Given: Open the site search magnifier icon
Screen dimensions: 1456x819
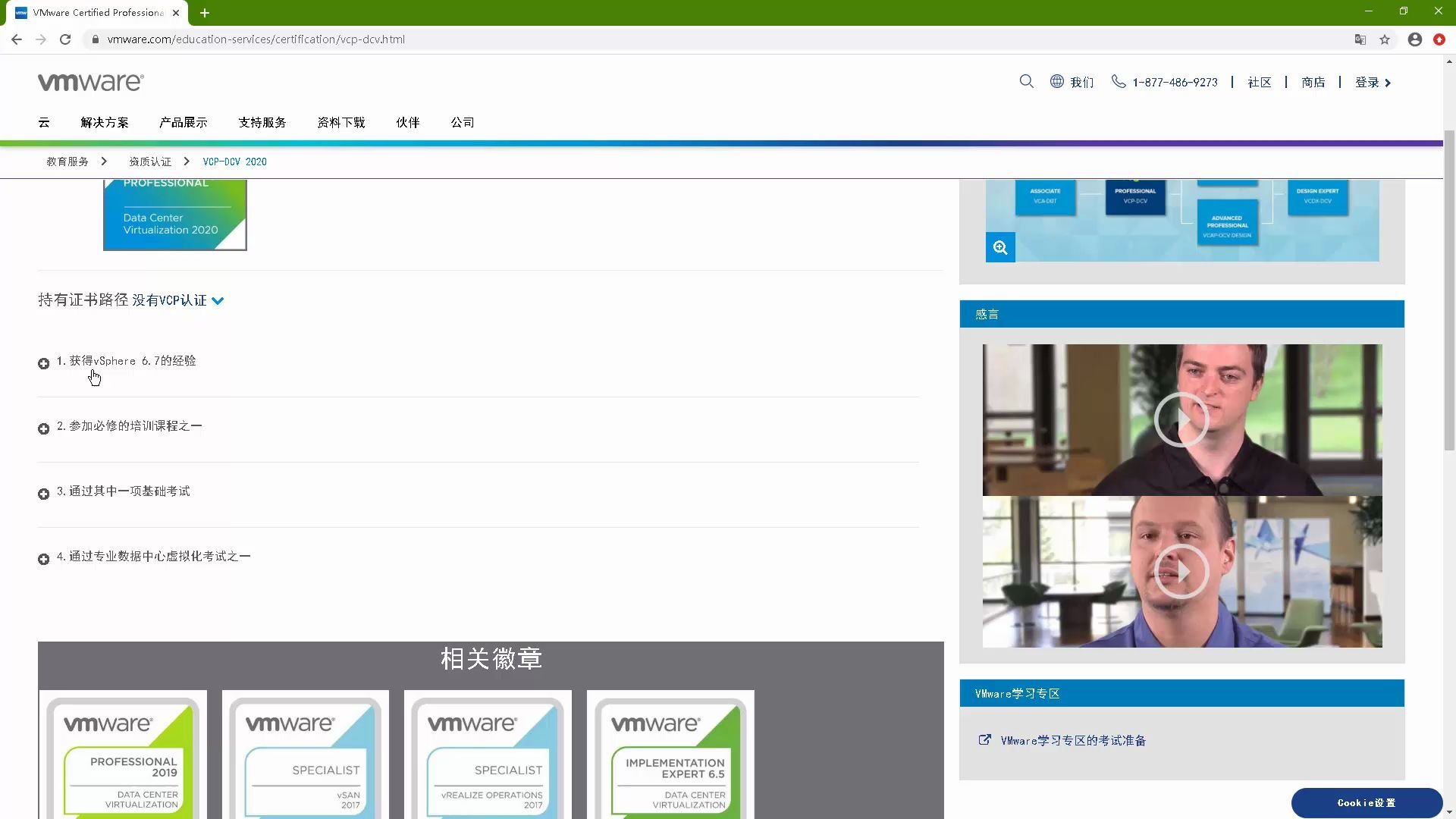Looking at the screenshot, I should point(1026,81).
